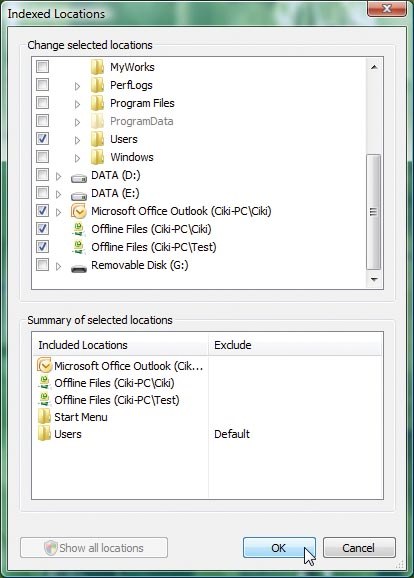
Task: Click the Included Locations column header
Action: tap(120, 345)
